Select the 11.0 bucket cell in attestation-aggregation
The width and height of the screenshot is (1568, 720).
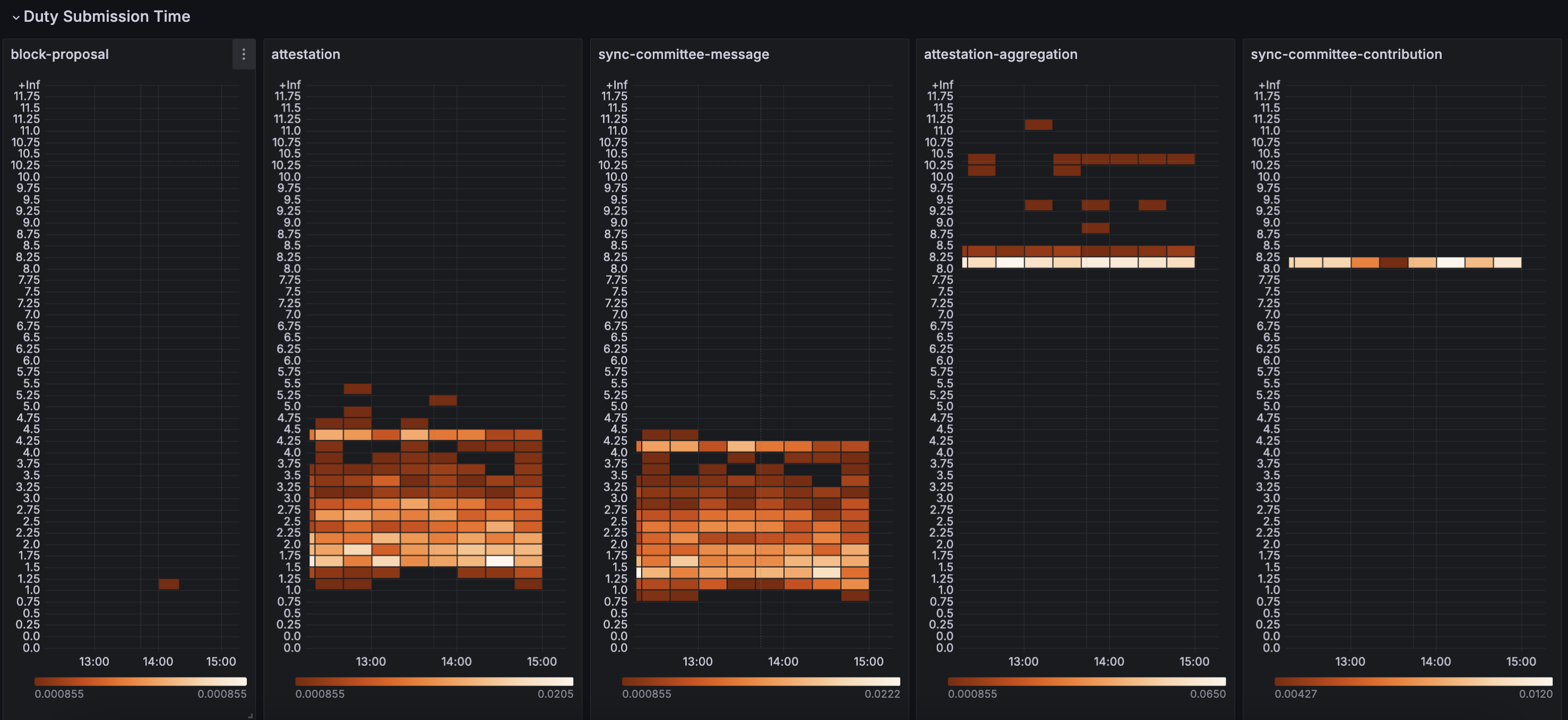point(1038,124)
